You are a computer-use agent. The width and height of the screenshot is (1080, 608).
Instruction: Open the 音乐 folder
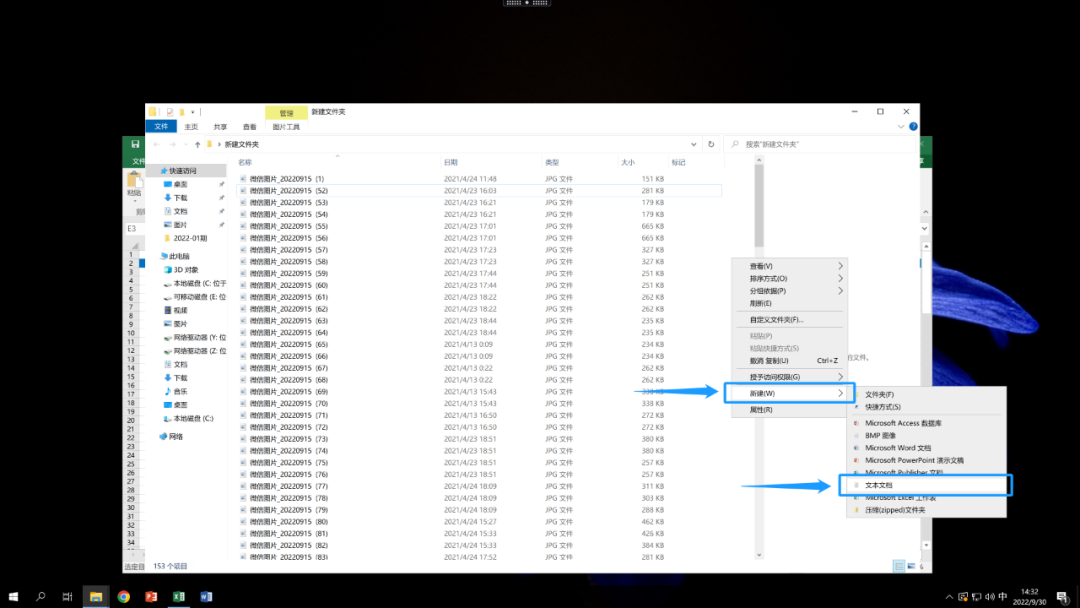[x=180, y=392]
